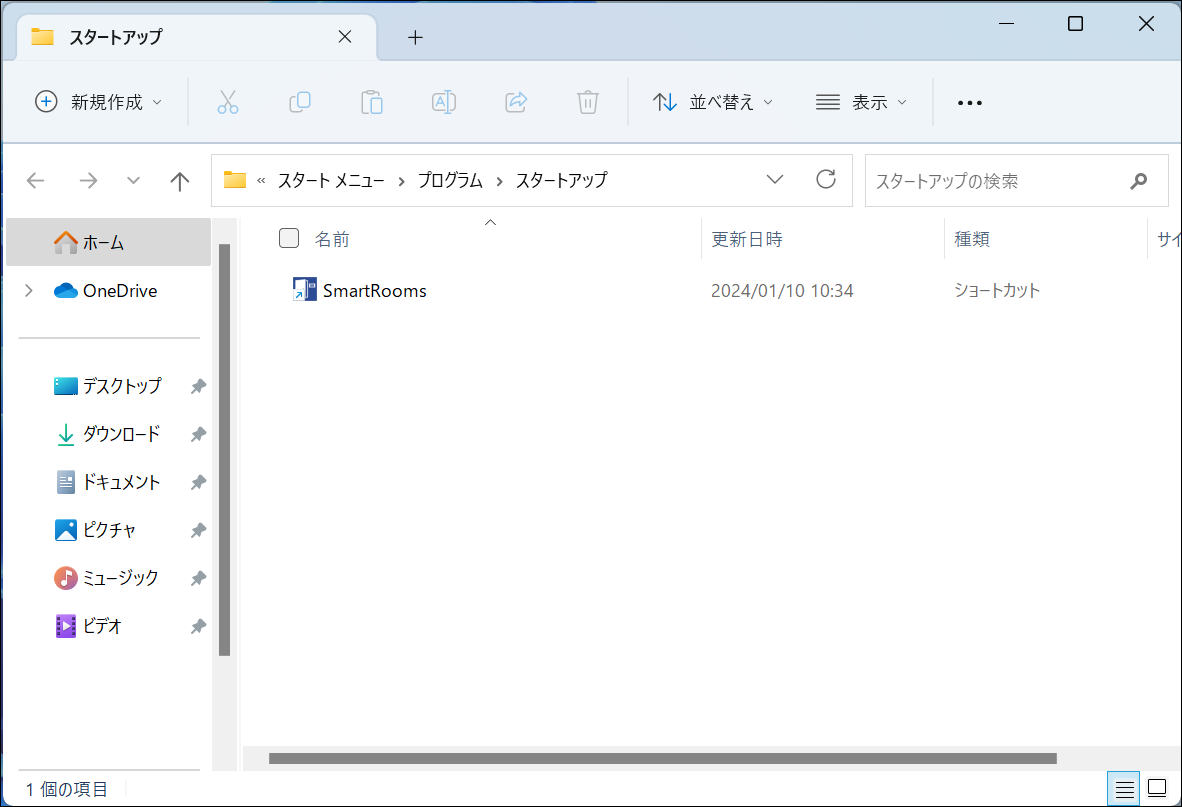Open the address bar history dropdown

(x=775, y=180)
